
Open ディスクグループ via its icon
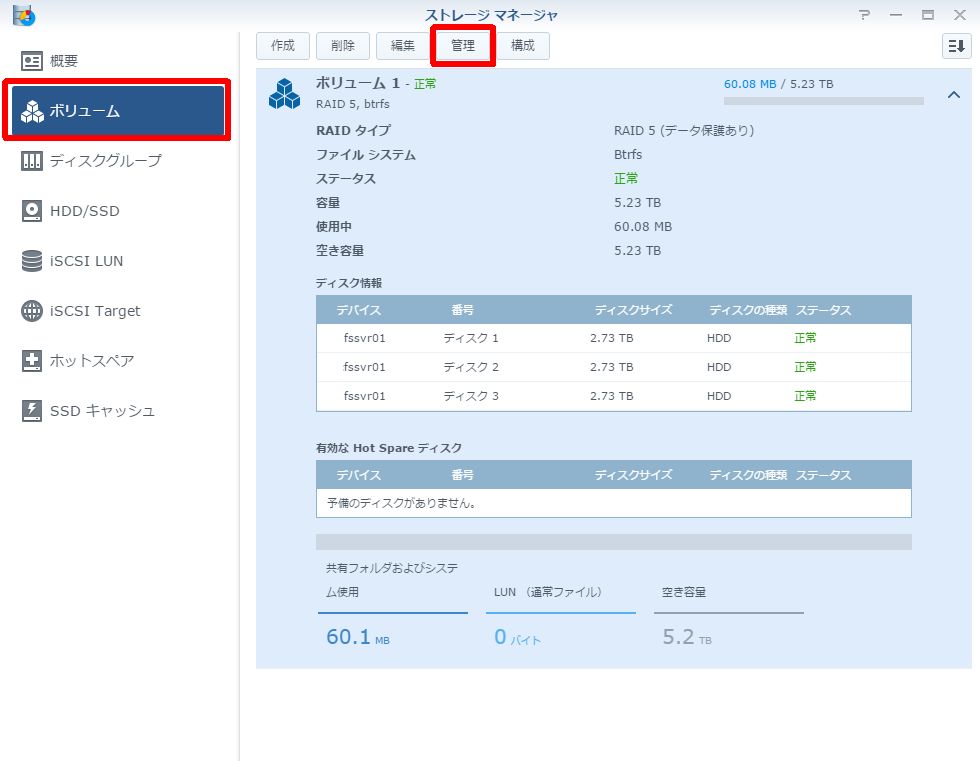coord(32,161)
